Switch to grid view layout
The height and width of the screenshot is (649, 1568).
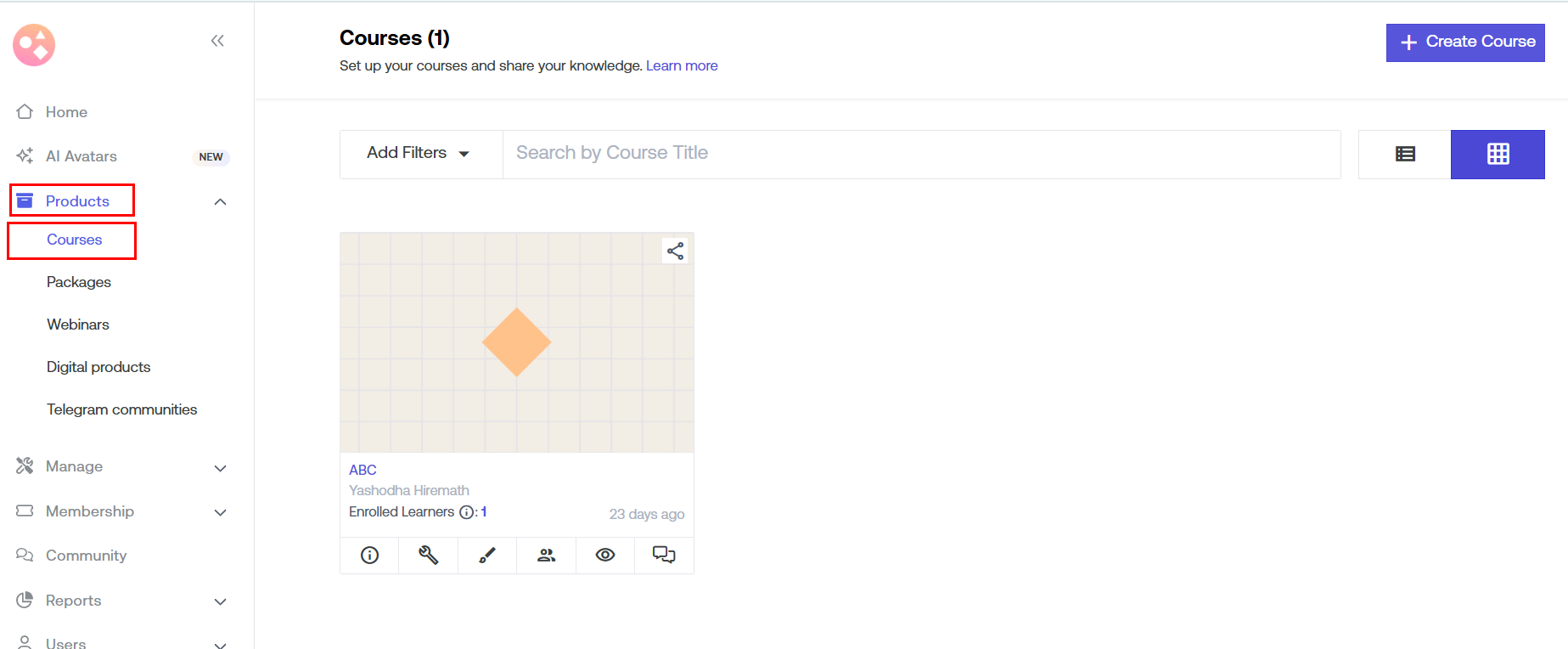click(x=1498, y=155)
